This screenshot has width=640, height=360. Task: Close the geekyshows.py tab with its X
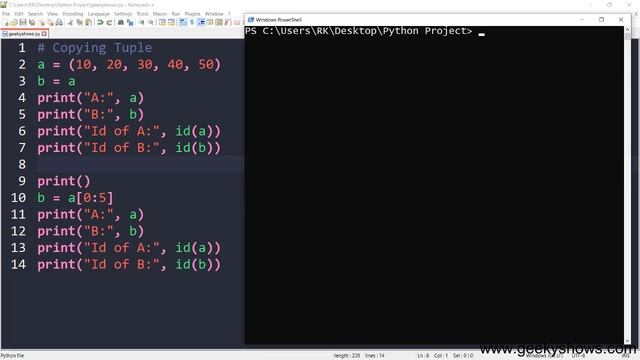tap(44, 34)
